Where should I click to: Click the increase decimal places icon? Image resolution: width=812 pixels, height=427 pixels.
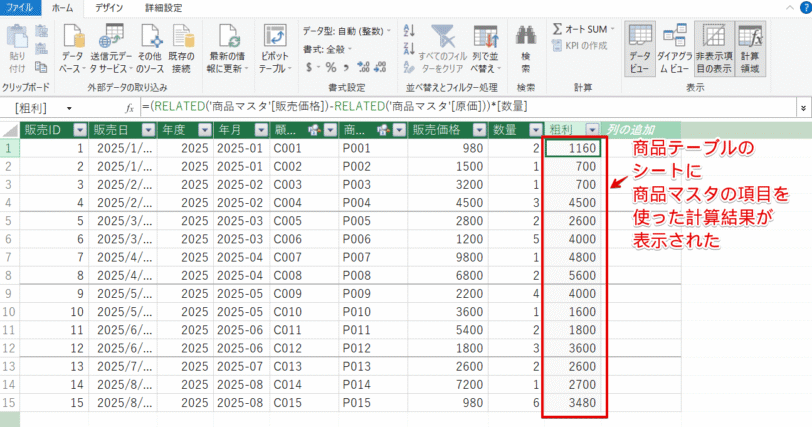(364, 67)
